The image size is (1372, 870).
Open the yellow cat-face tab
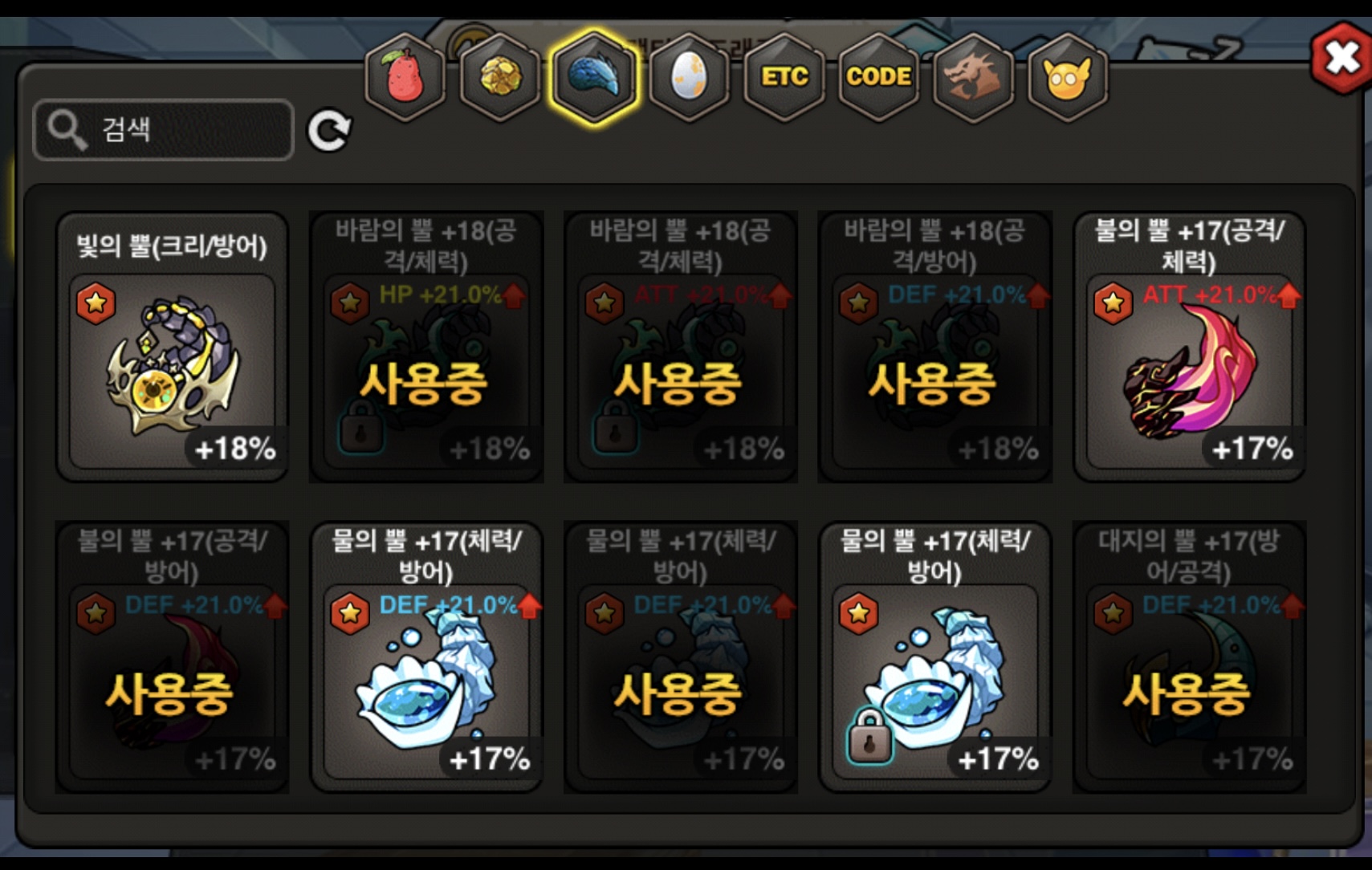coord(1068,77)
